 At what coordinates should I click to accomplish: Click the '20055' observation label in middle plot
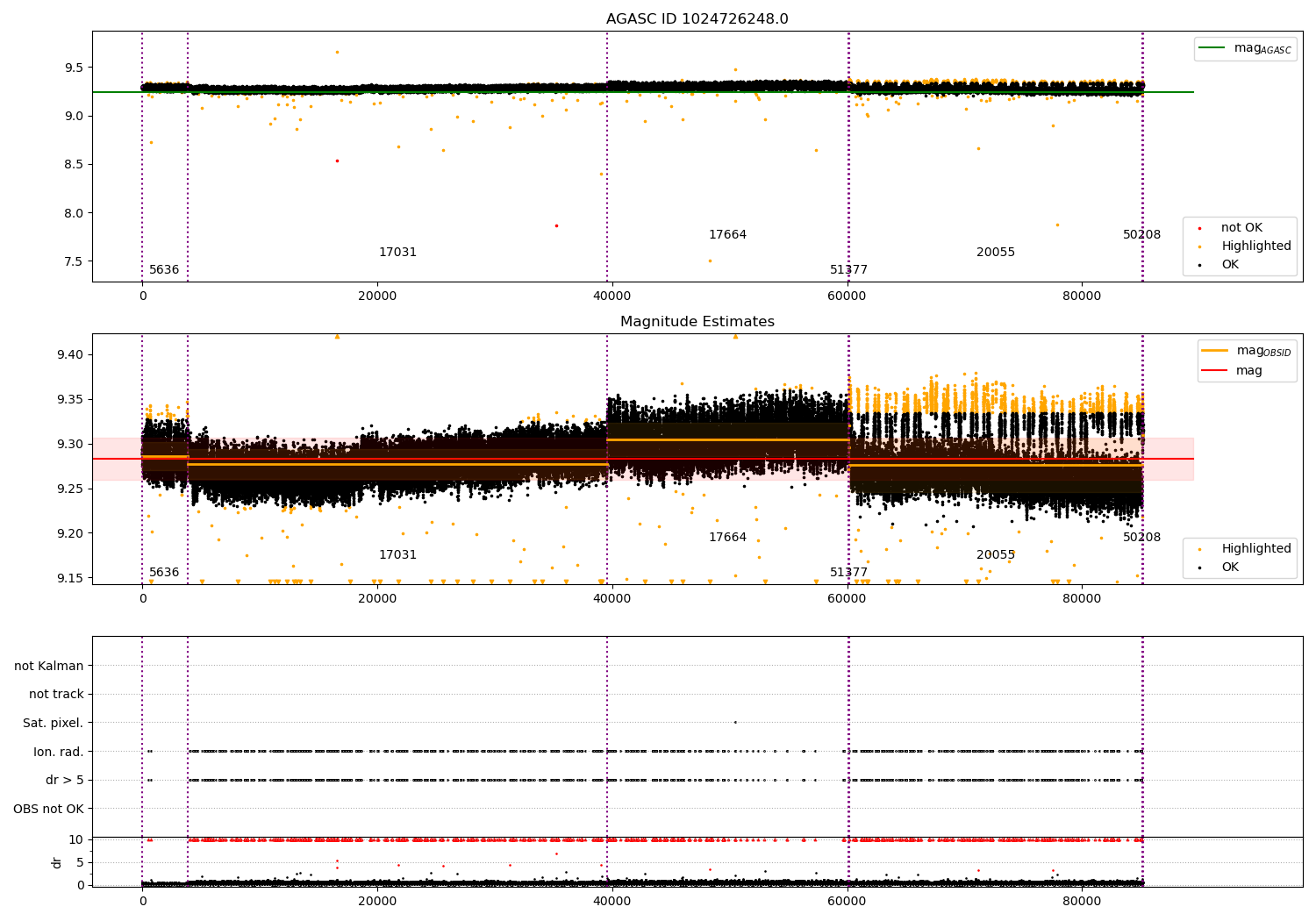click(995, 555)
